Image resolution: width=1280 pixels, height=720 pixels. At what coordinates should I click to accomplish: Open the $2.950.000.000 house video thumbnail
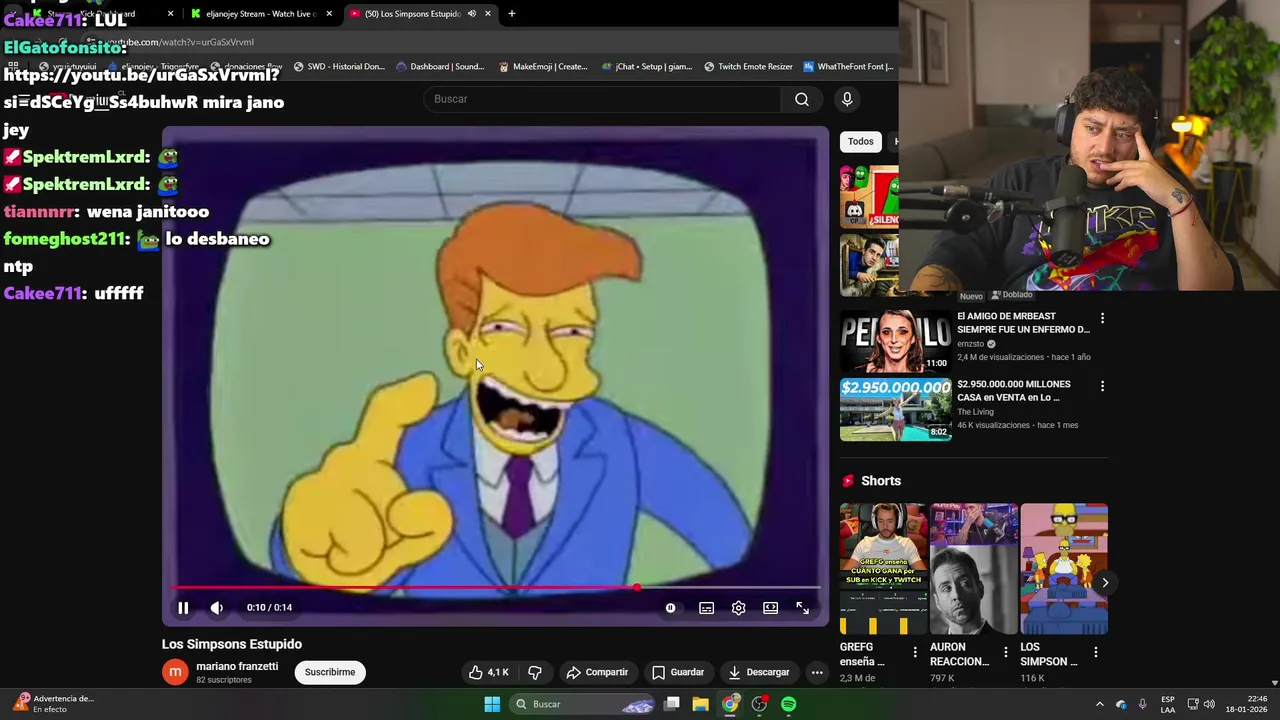click(895, 409)
